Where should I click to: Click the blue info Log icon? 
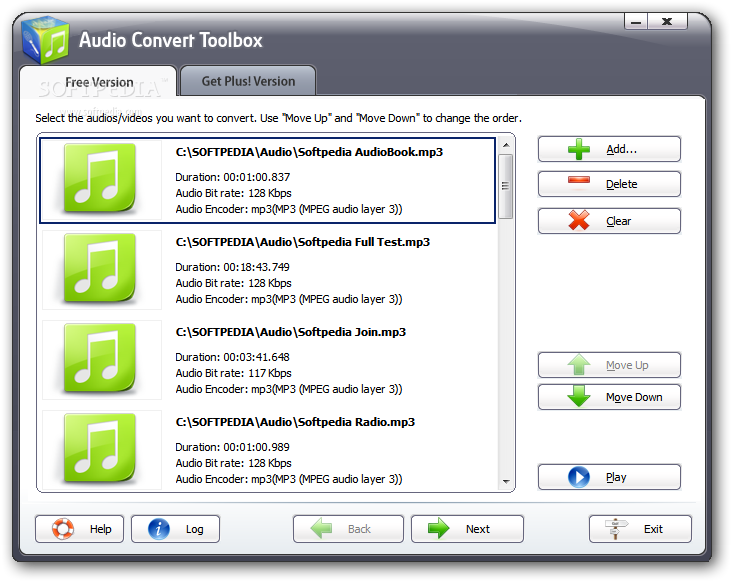tap(159, 529)
